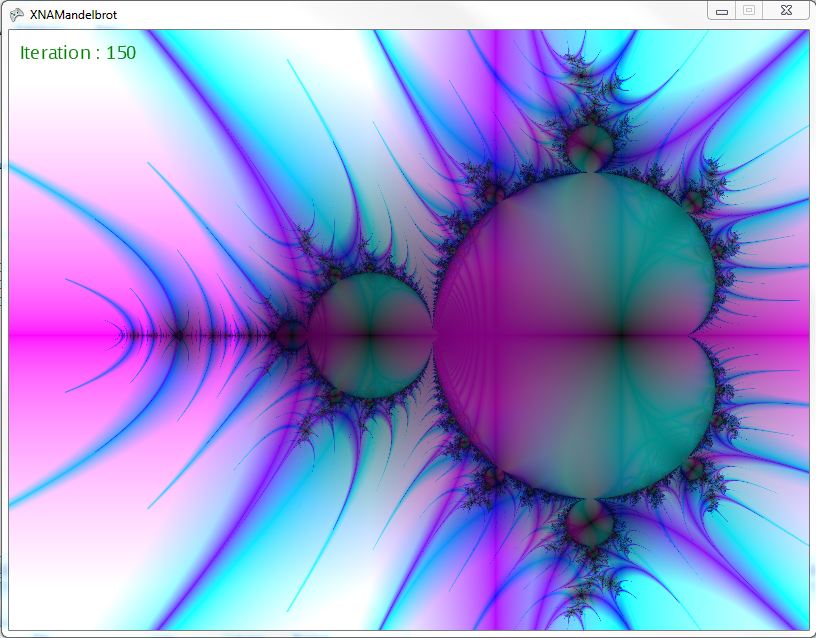Minimize the XNAMandelbrot window
This screenshot has width=816, height=638.
click(x=723, y=10)
